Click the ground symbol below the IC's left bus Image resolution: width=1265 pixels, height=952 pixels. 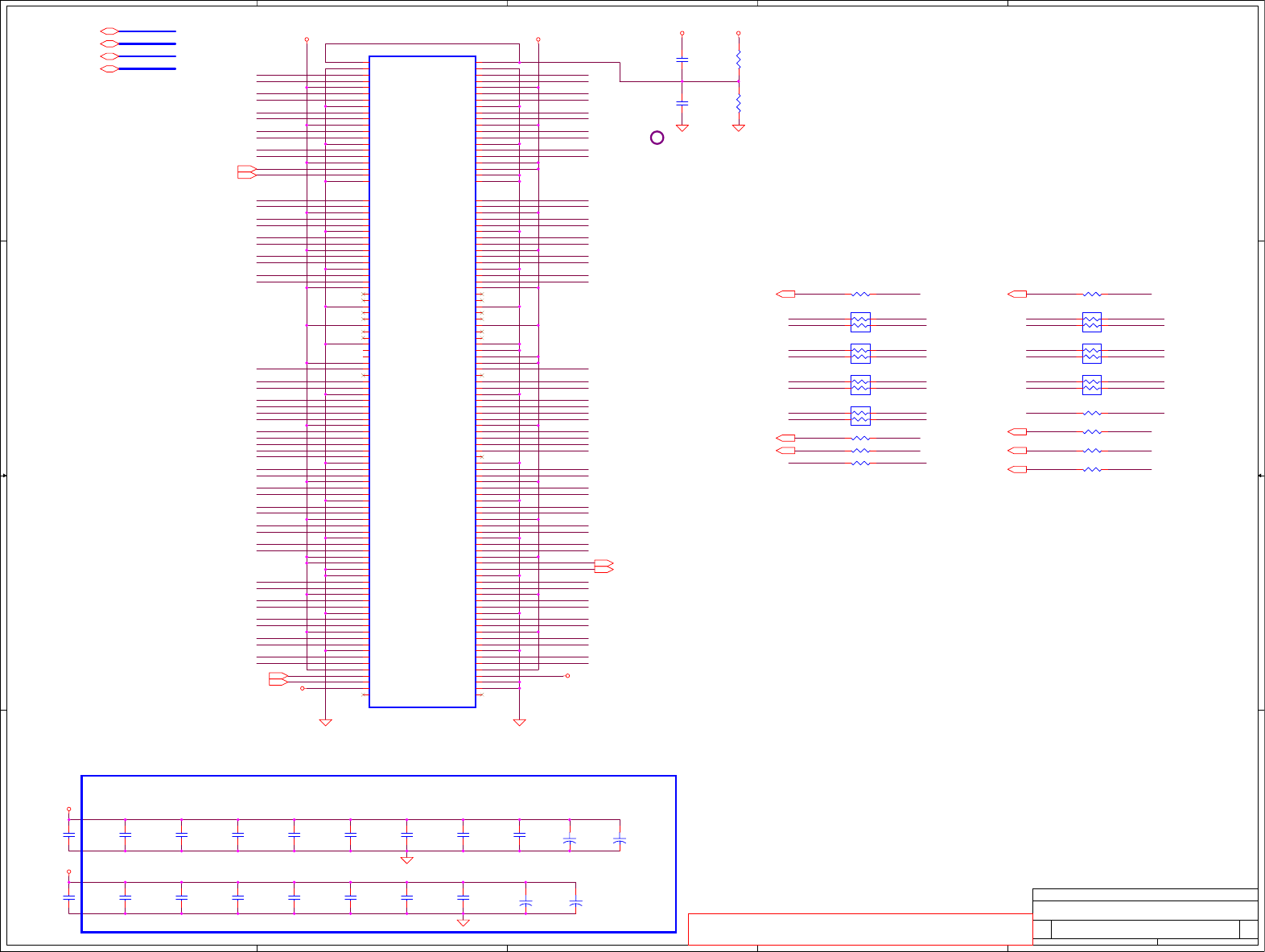[326, 723]
